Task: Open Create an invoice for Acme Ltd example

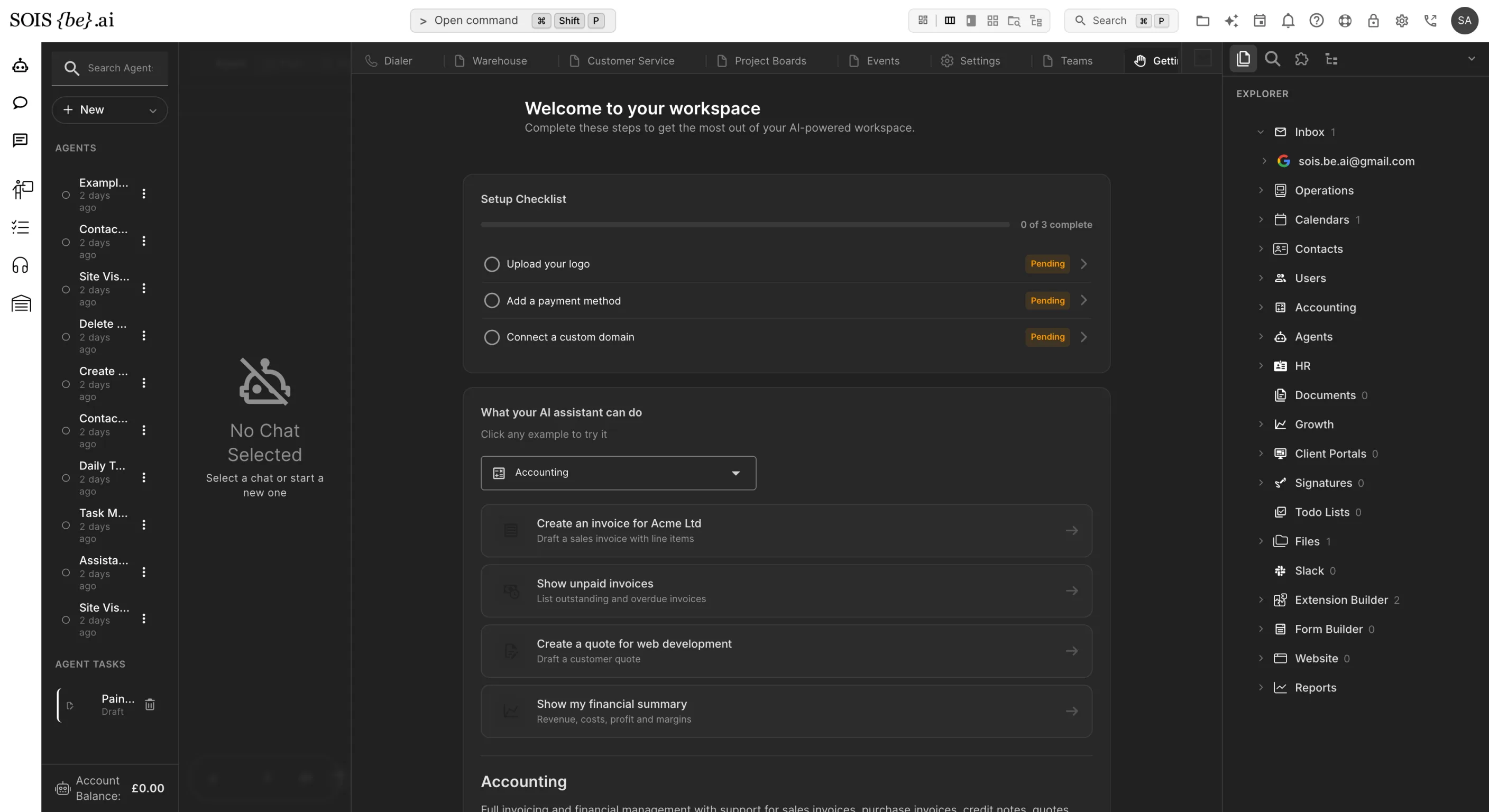Action: [x=786, y=531]
